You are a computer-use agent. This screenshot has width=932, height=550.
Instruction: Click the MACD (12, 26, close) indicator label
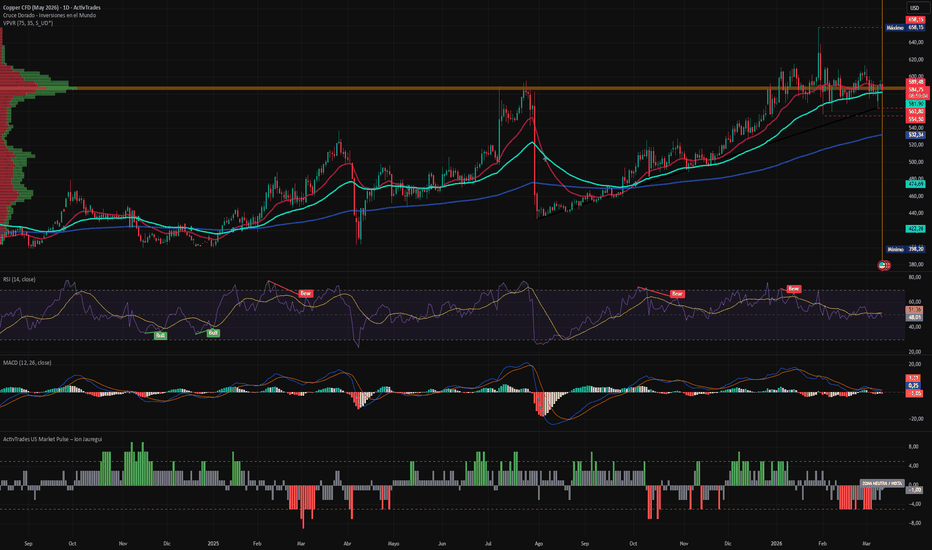tap(27, 362)
